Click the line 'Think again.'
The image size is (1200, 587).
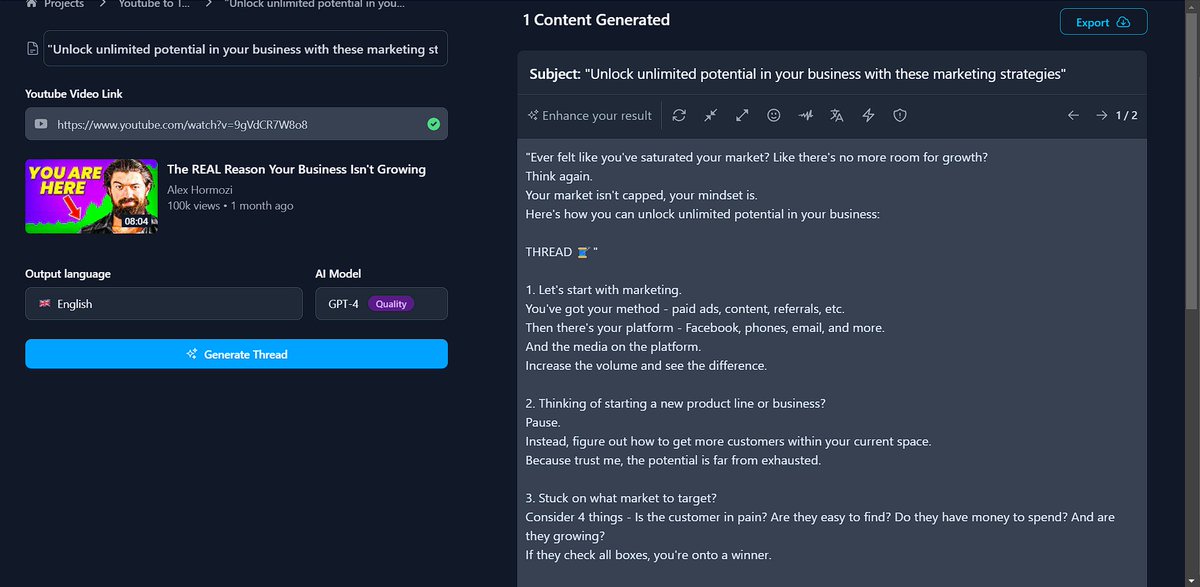(559, 176)
